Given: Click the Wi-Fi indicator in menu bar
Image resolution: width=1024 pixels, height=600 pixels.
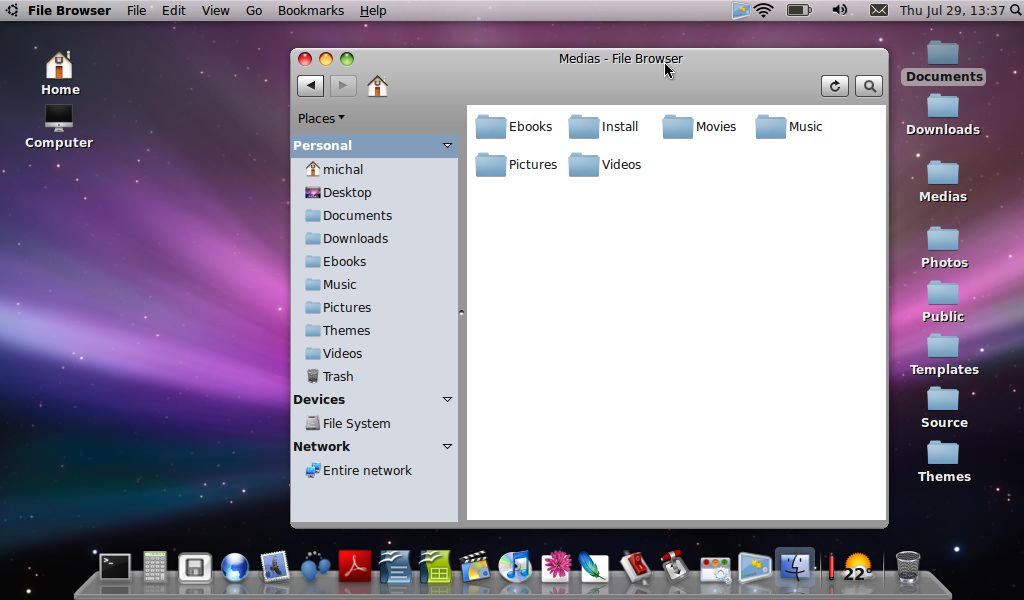Looking at the screenshot, I should pyautogui.click(x=763, y=10).
